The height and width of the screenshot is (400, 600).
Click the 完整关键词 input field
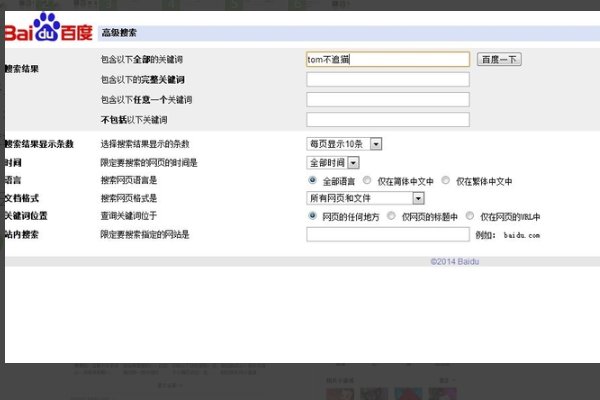(x=388, y=80)
